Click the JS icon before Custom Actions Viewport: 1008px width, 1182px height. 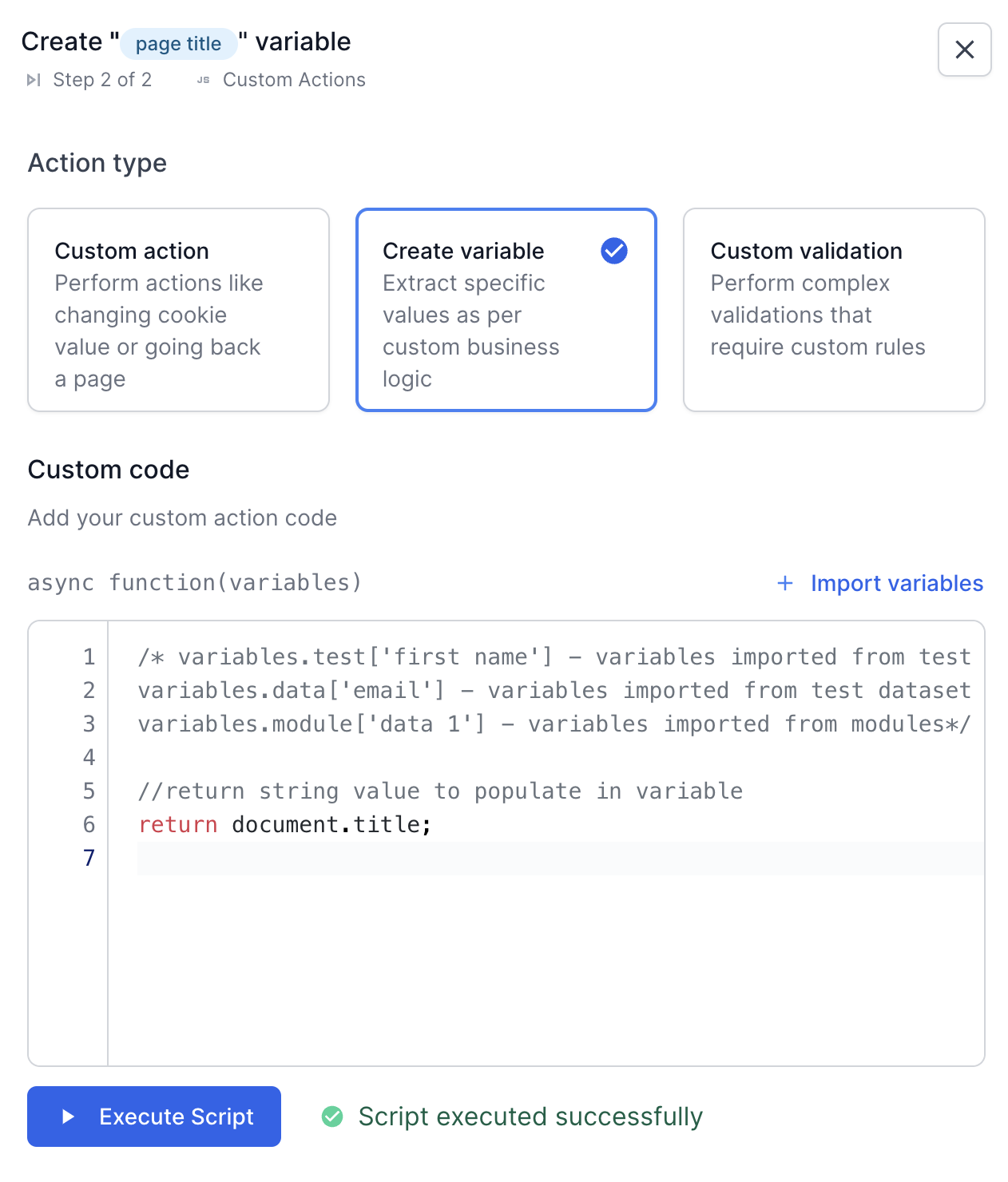tap(204, 80)
